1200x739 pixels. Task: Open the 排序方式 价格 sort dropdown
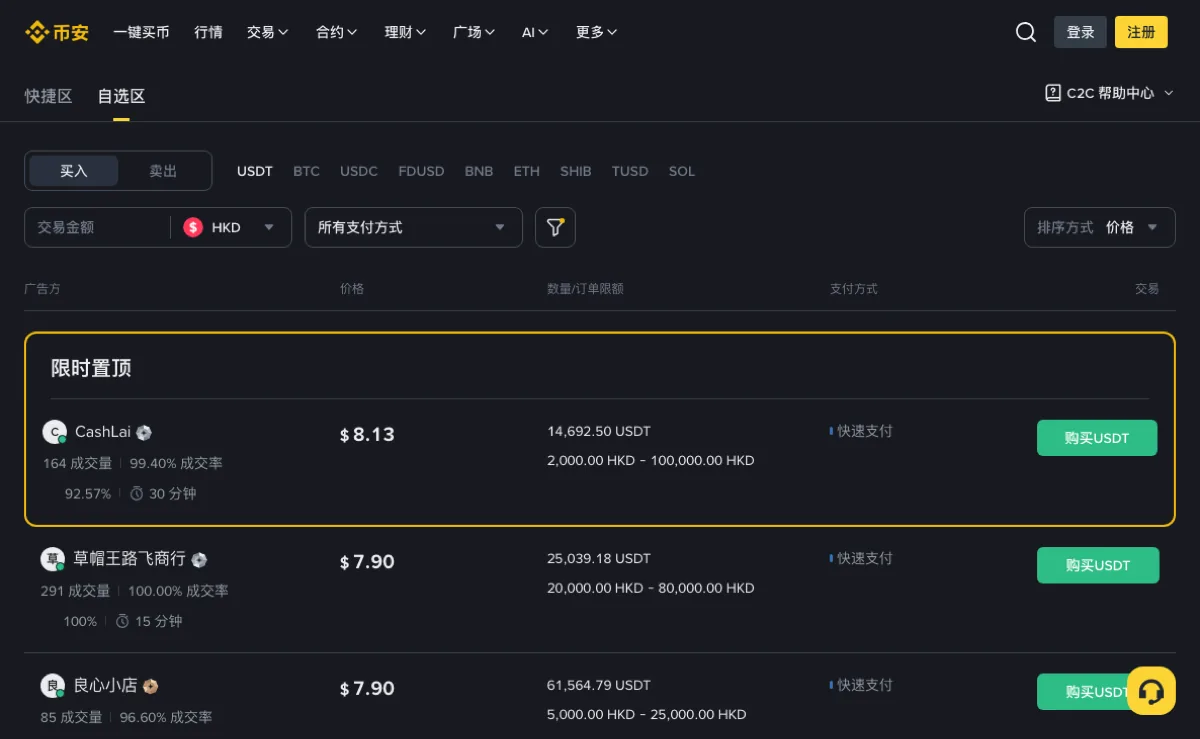pos(1099,227)
